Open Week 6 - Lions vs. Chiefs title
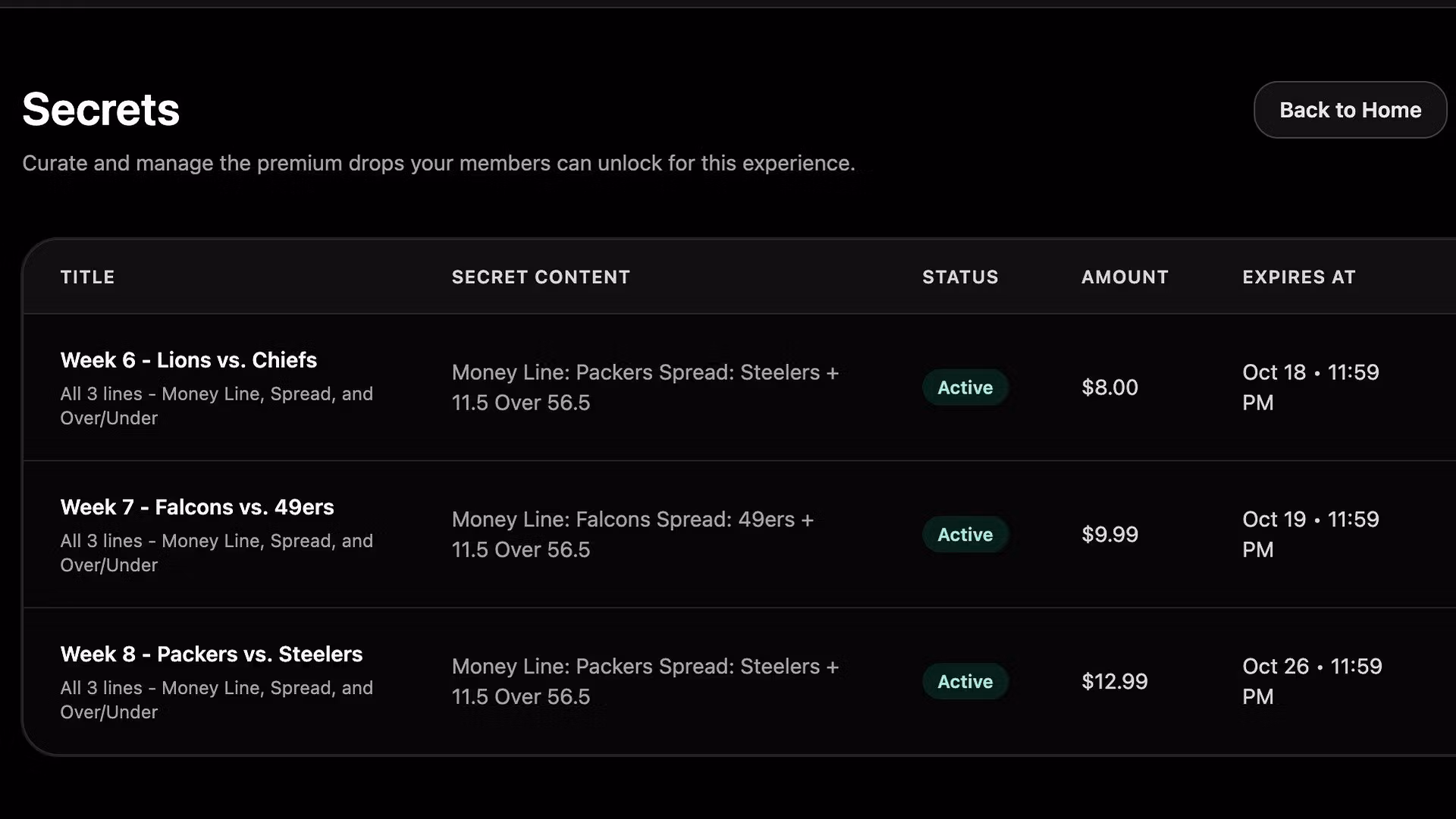This screenshot has height=819, width=1456. click(x=188, y=360)
